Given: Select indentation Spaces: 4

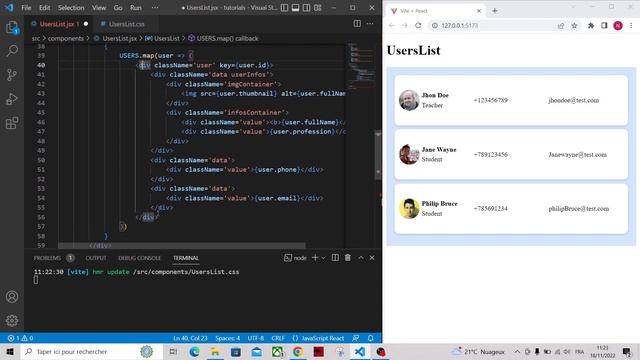Looking at the screenshot, I should coord(228,338).
